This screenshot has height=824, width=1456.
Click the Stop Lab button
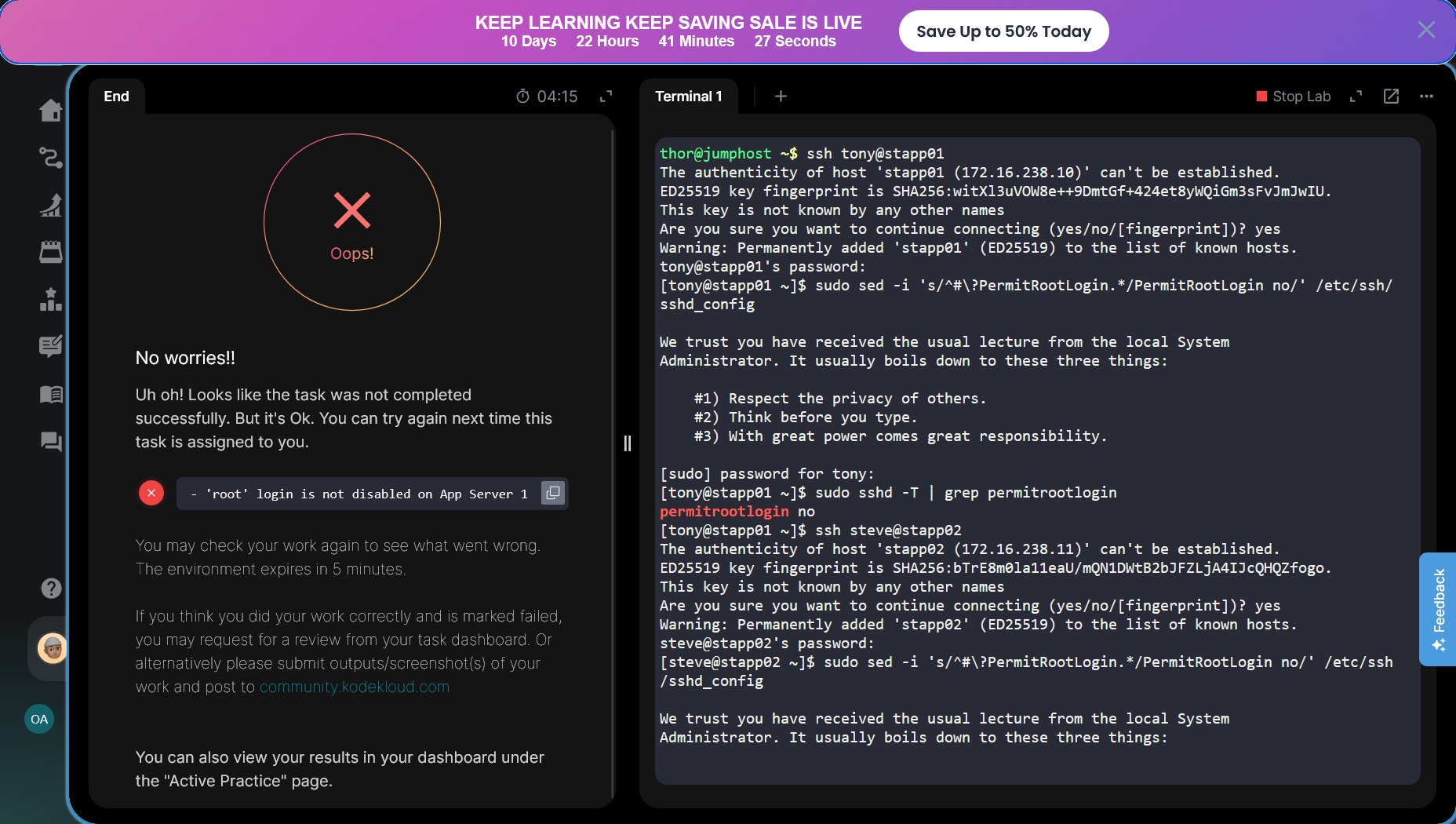point(1293,97)
